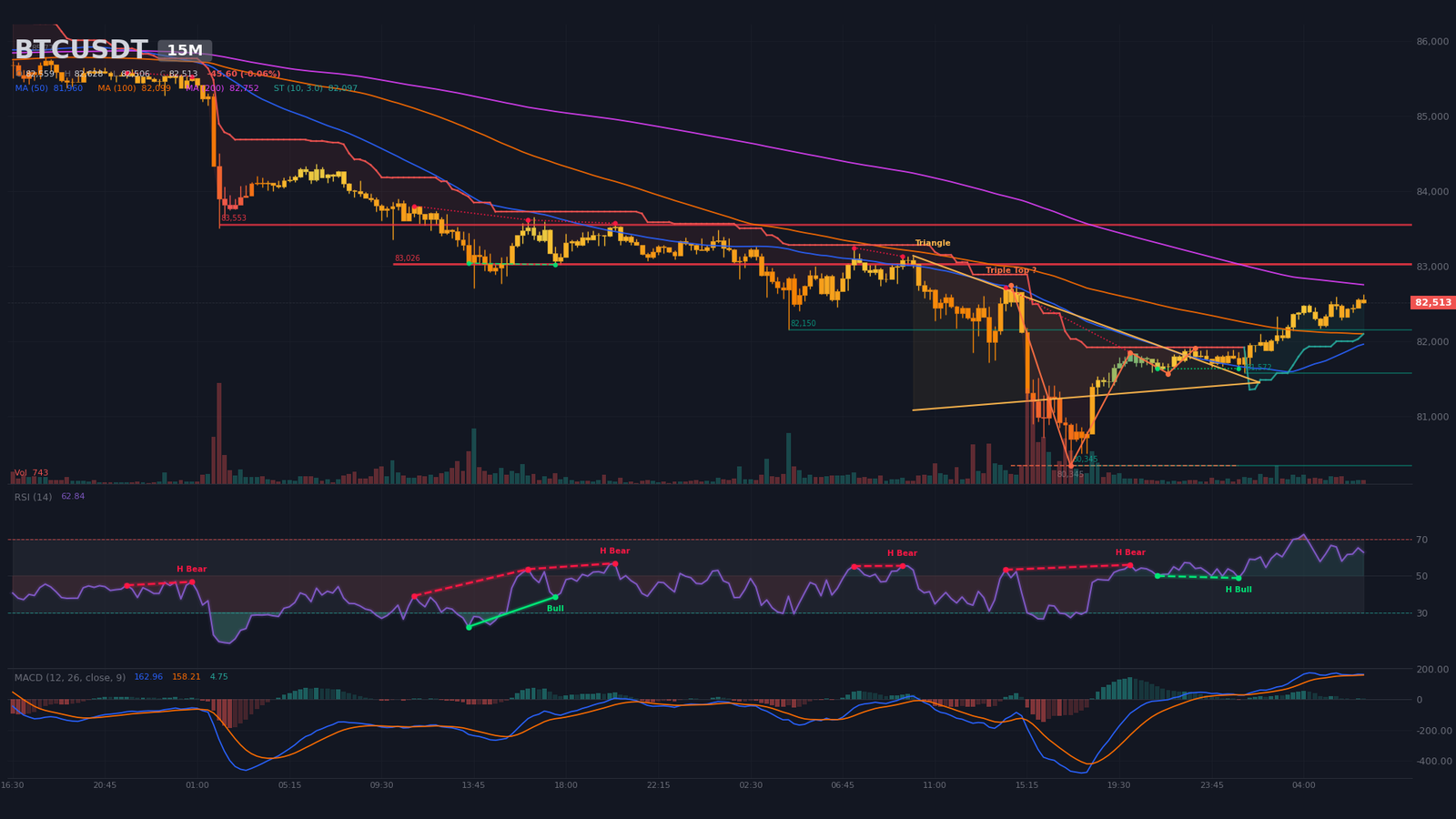Image resolution: width=1456 pixels, height=819 pixels.
Task: Select the Triangle pattern label
Action: [x=933, y=243]
